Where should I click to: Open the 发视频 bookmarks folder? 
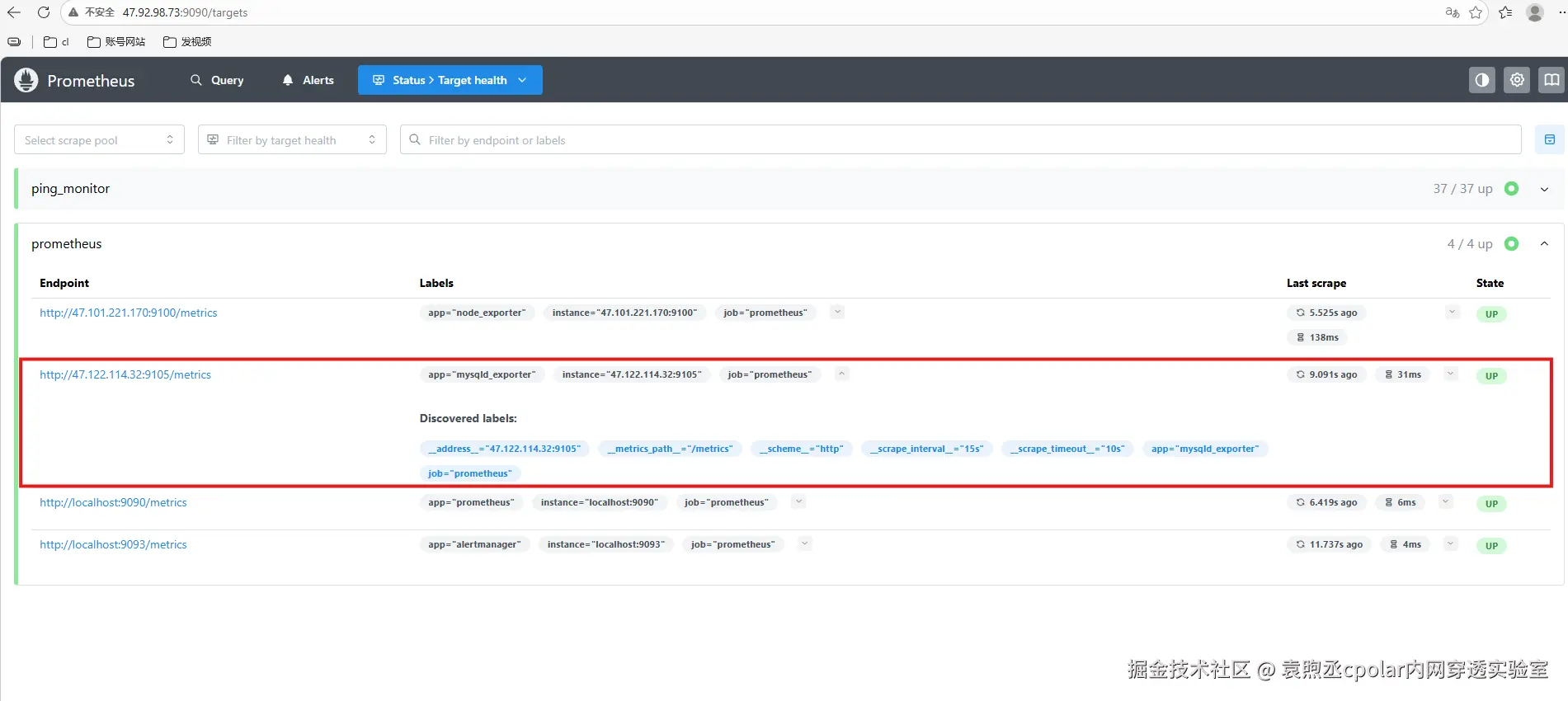click(187, 41)
